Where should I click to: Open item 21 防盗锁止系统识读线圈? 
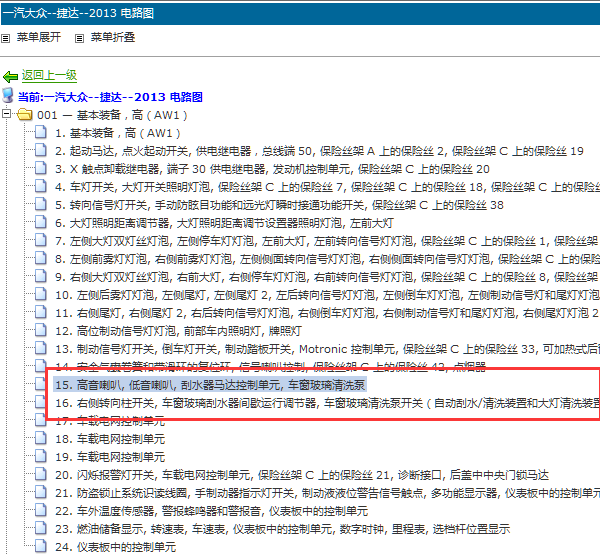point(327,493)
